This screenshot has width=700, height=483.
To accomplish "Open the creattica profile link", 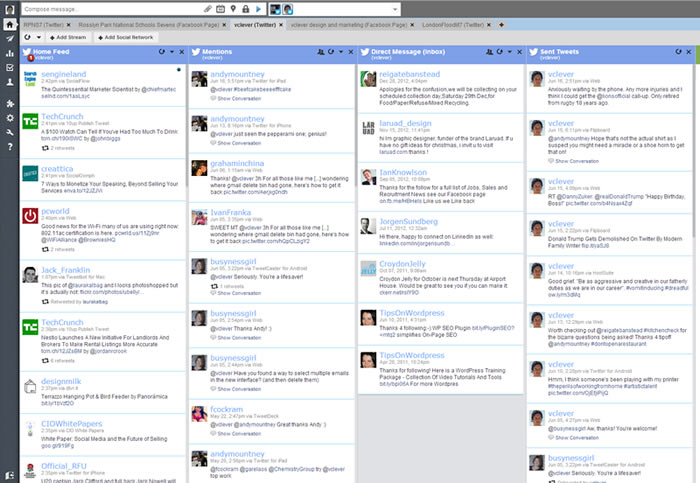I will (57, 169).
